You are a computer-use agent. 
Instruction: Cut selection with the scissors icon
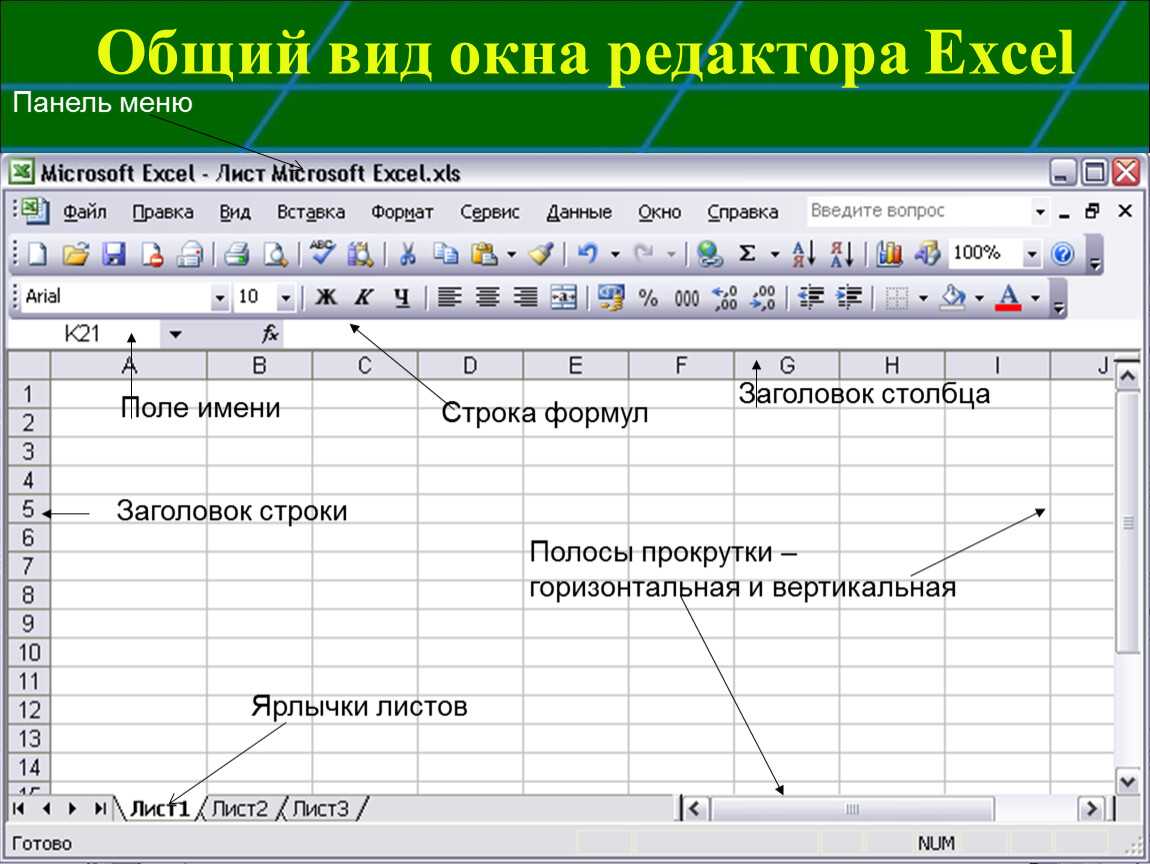click(407, 255)
